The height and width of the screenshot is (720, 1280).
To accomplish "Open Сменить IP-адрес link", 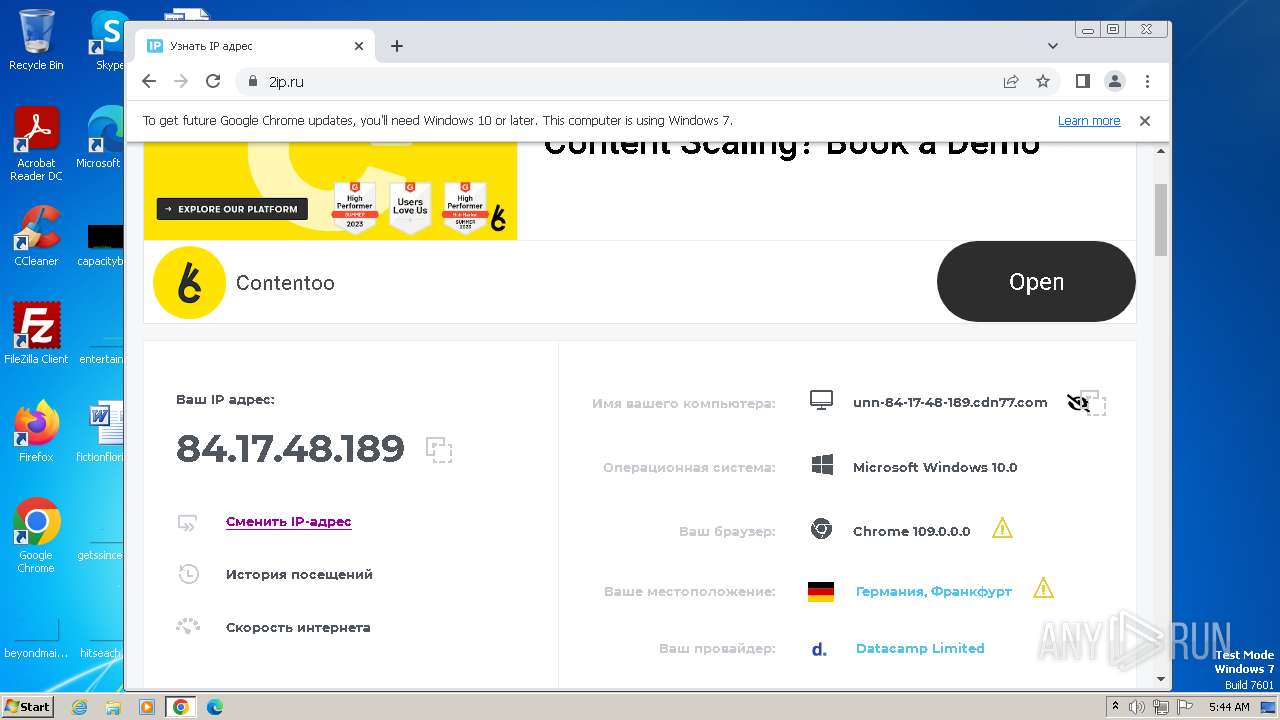I will [288, 522].
